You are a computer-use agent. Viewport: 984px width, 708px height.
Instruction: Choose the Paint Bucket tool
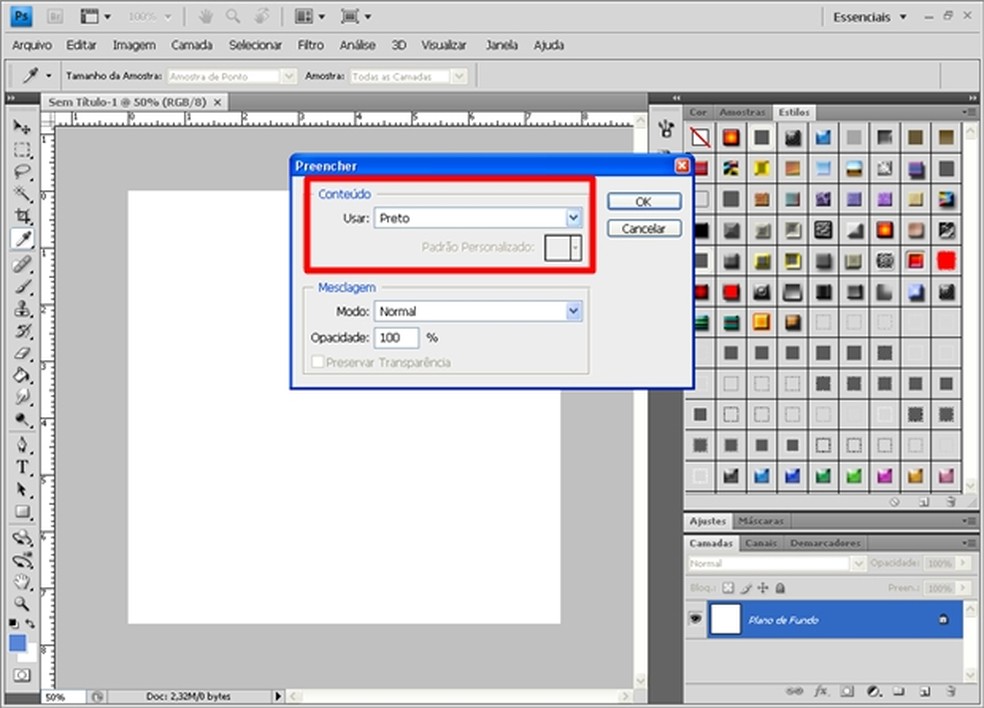(x=22, y=376)
